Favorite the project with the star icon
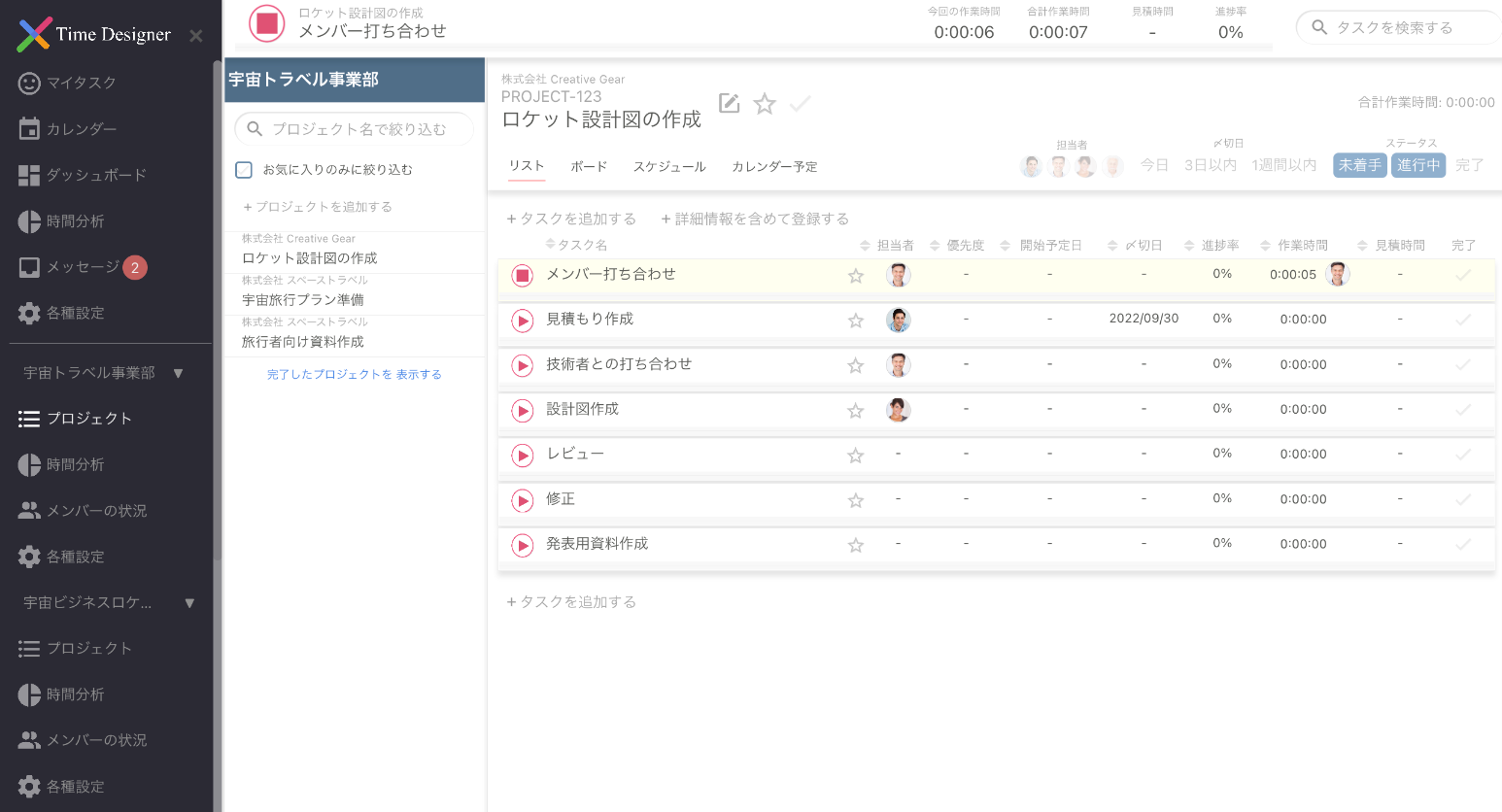 765,104
